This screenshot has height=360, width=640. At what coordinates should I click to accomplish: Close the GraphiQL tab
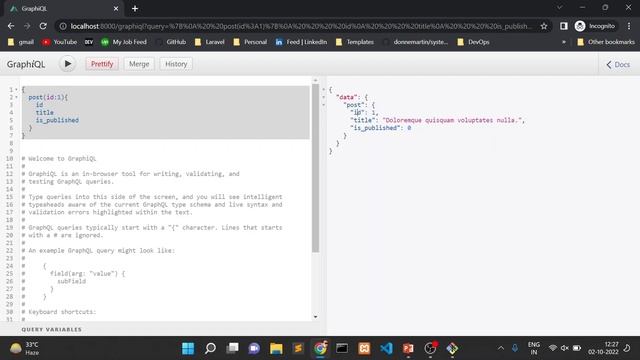pyautogui.click(x=116, y=9)
